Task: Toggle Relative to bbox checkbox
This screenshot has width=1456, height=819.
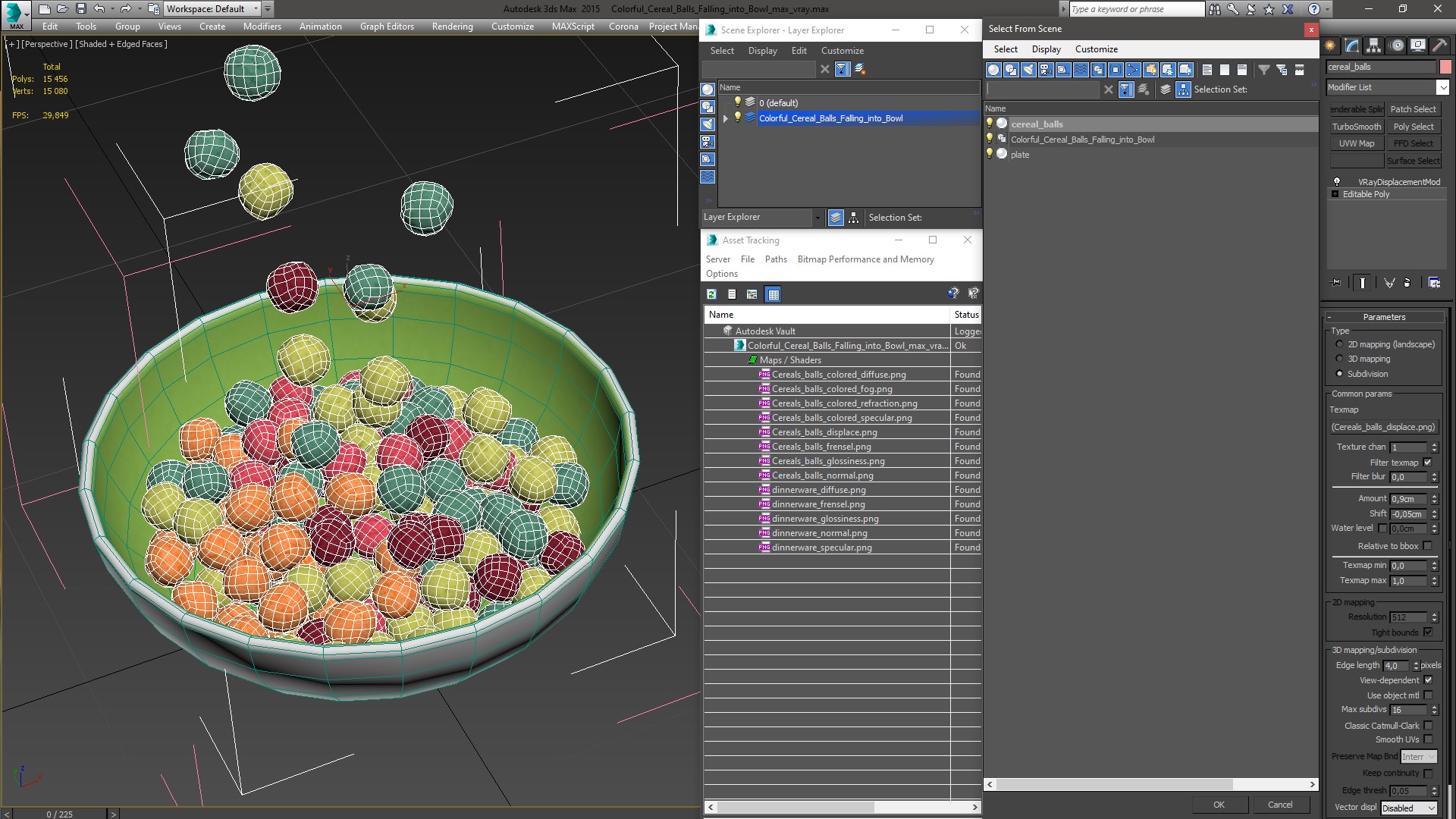Action: coord(1428,546)
